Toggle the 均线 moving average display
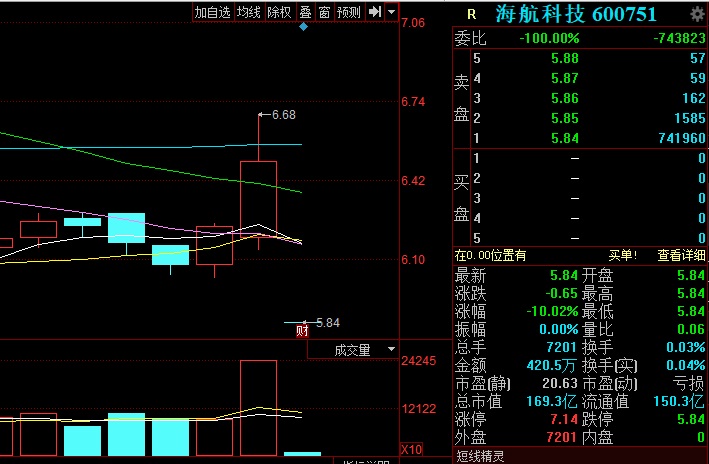 [249, 12]
